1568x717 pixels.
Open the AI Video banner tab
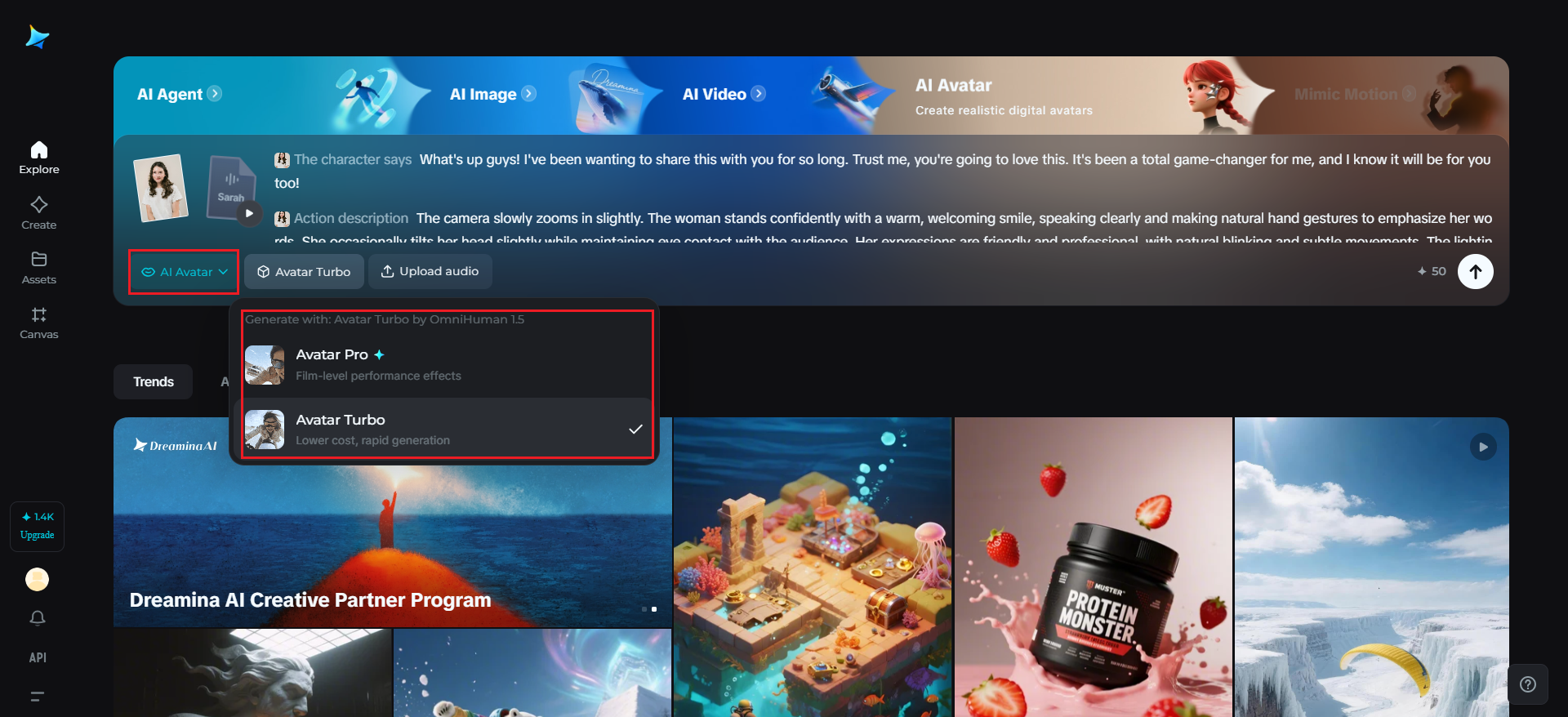coord(724,94)
